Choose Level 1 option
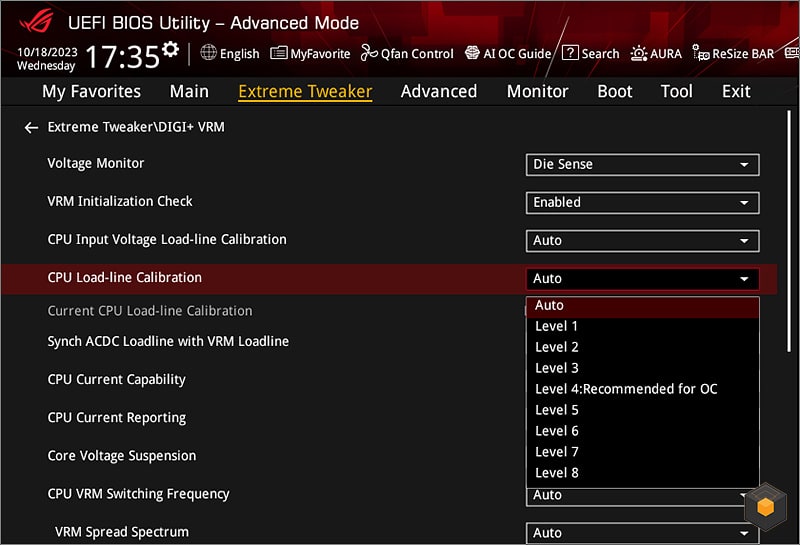The image size is (800, 545). (642, 326)
